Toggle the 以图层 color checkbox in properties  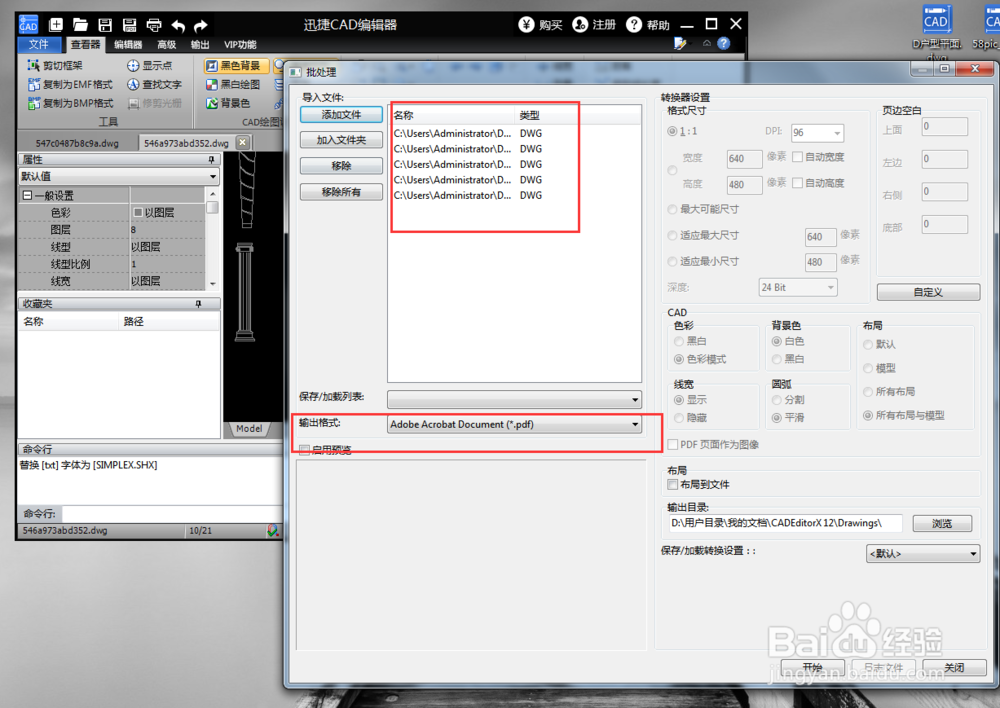pos(138,212)
